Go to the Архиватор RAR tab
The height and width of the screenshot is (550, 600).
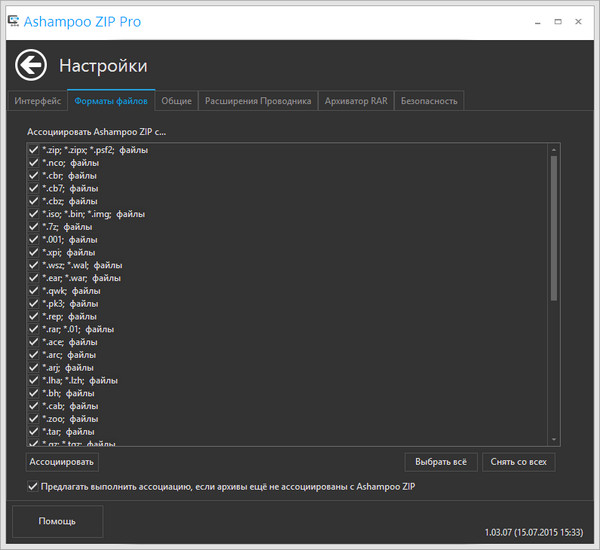pyautogui.click(x=355, y=101)
